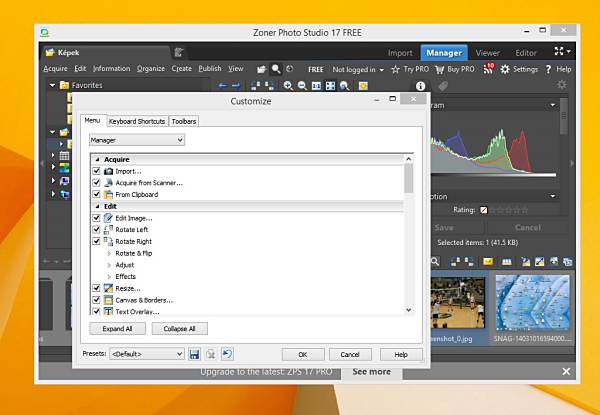The image size is (600, 415).
Task: Switch to Keyboard Shortcuts tab
Action: 137,121
